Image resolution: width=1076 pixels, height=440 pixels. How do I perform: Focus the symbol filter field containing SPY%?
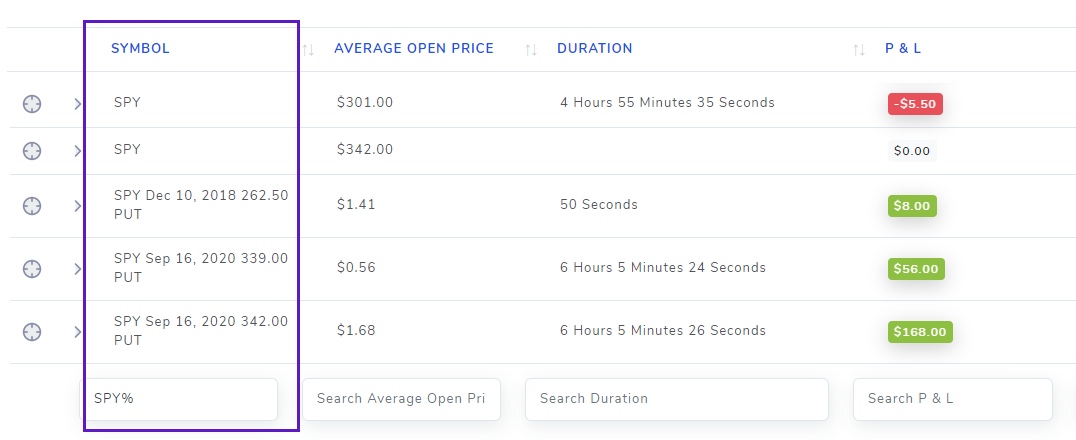[178, 399]
